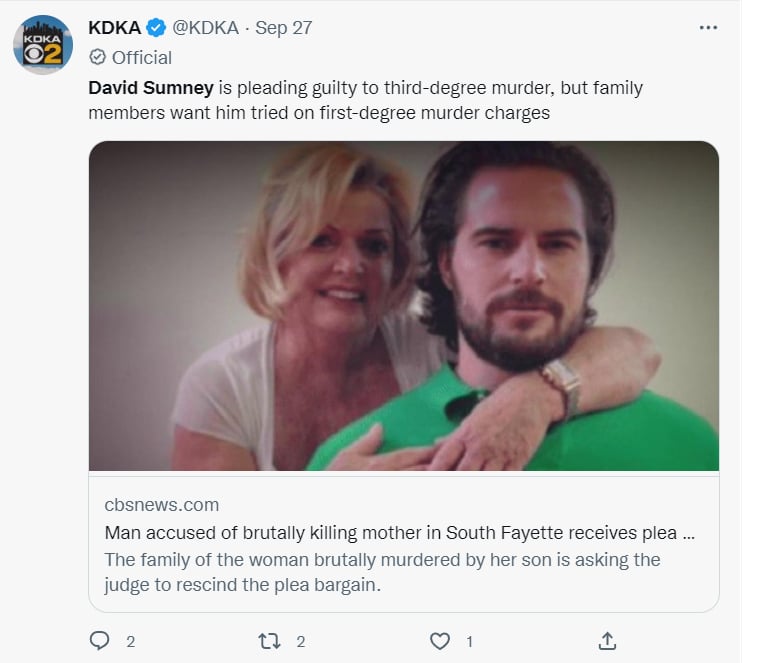Click the link card description text
Screen dimensions: 757x663
(x=382, y=572)
